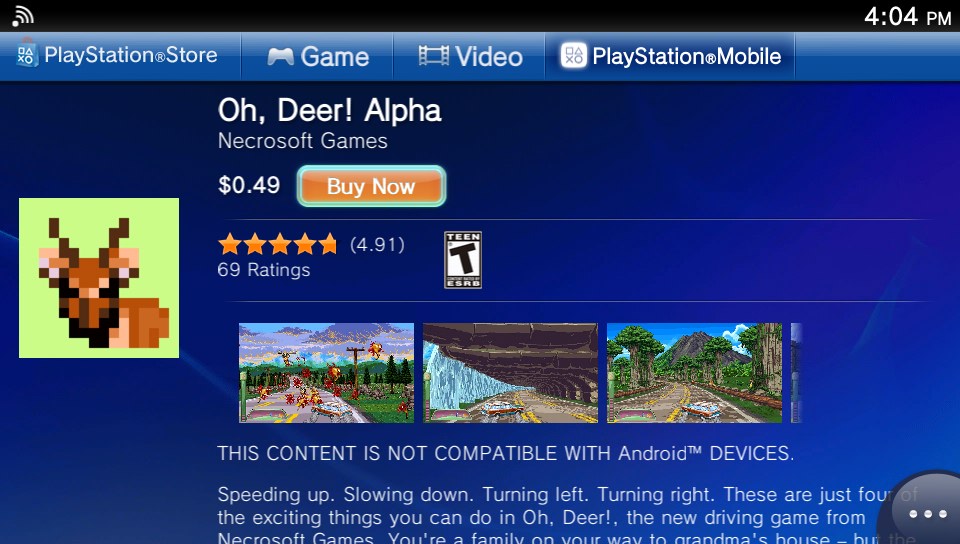Click the film strip Video icon

433,56
